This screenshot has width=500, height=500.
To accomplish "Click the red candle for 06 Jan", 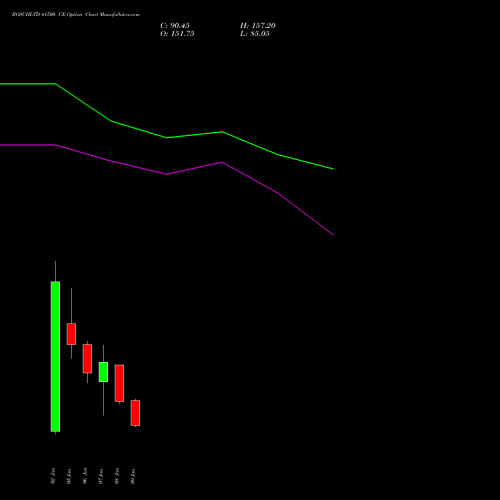I will click(87, 359).
